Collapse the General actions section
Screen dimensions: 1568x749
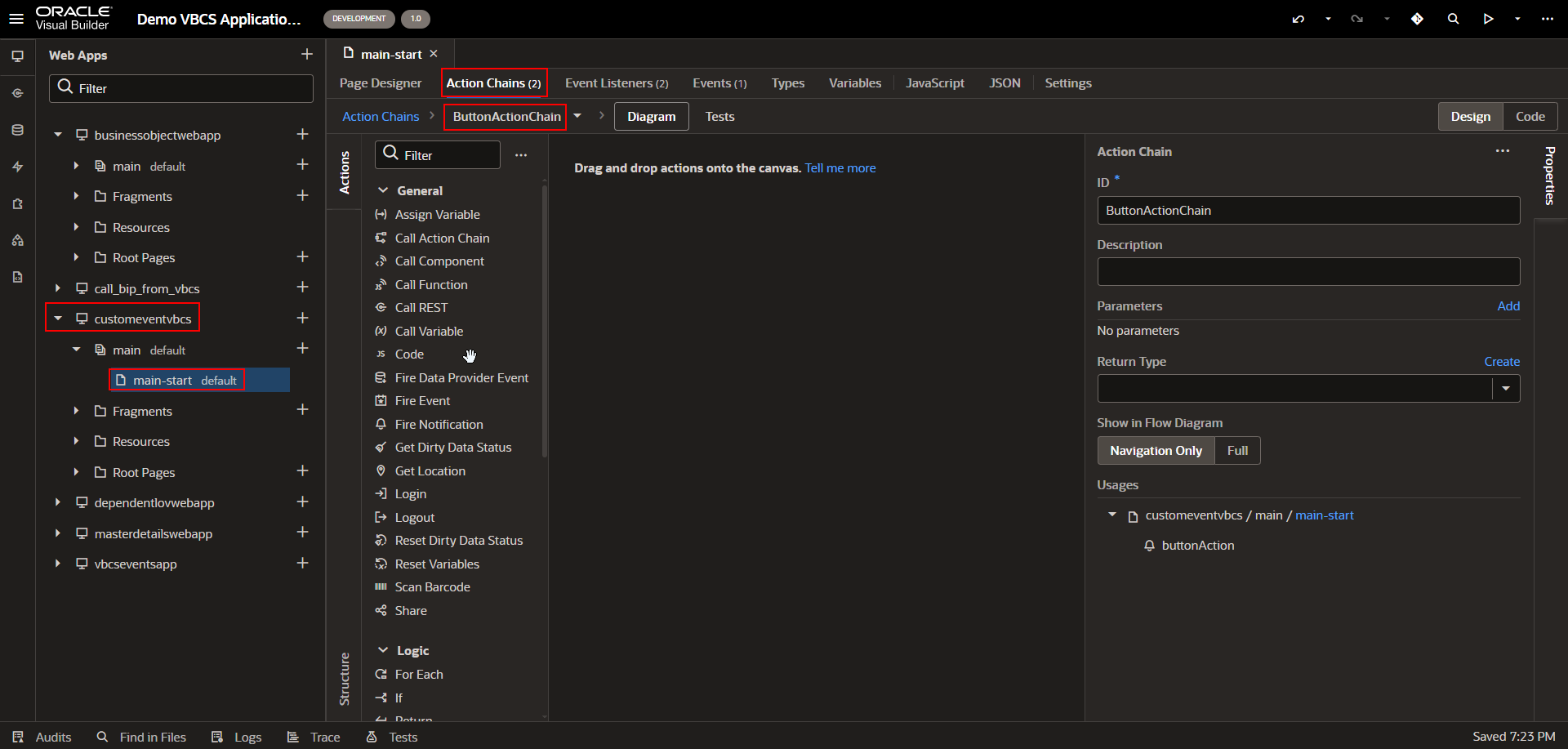383,190
